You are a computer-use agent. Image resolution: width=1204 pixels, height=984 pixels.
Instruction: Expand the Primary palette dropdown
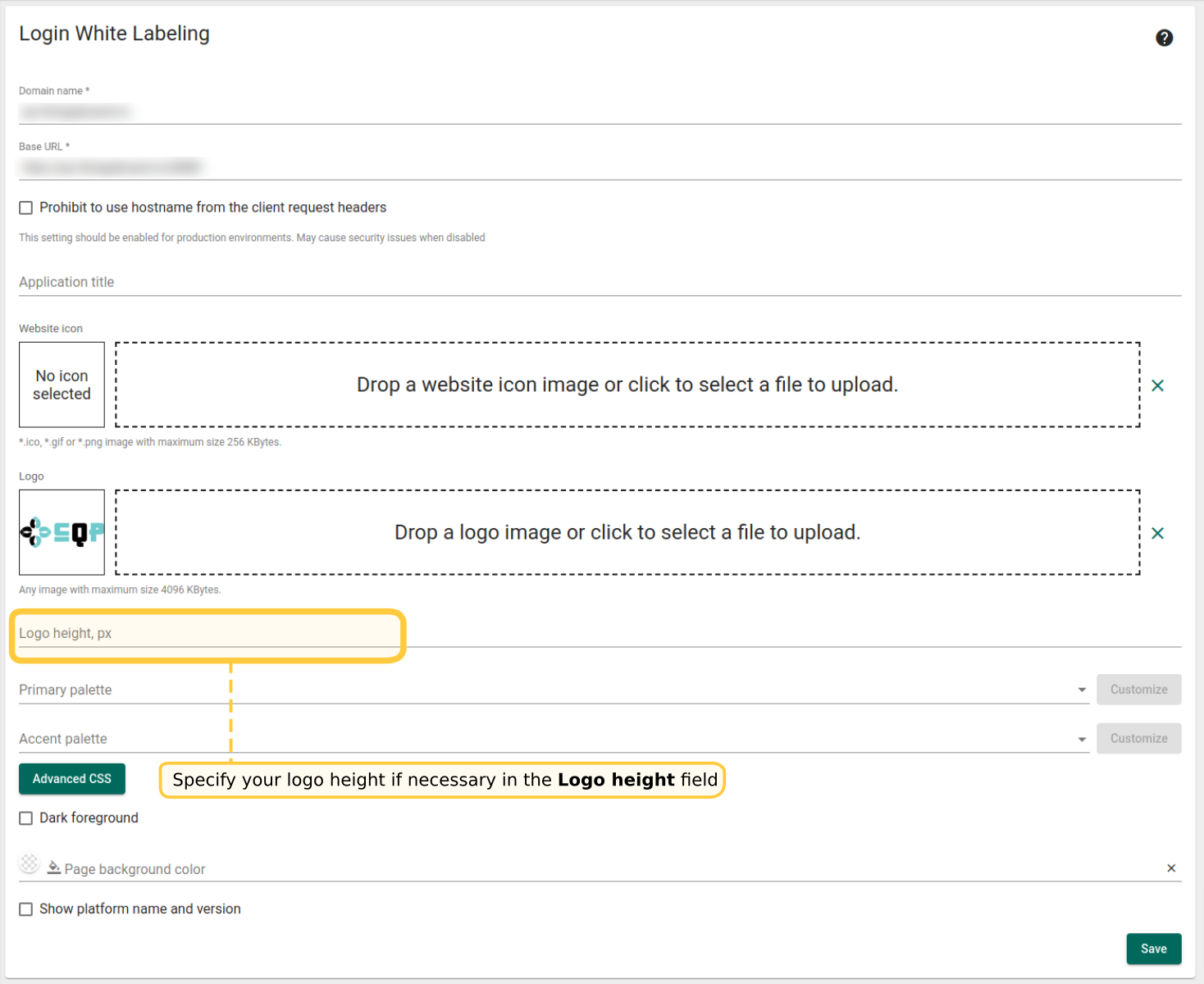pyautogui.click(x=1082, y=690)
